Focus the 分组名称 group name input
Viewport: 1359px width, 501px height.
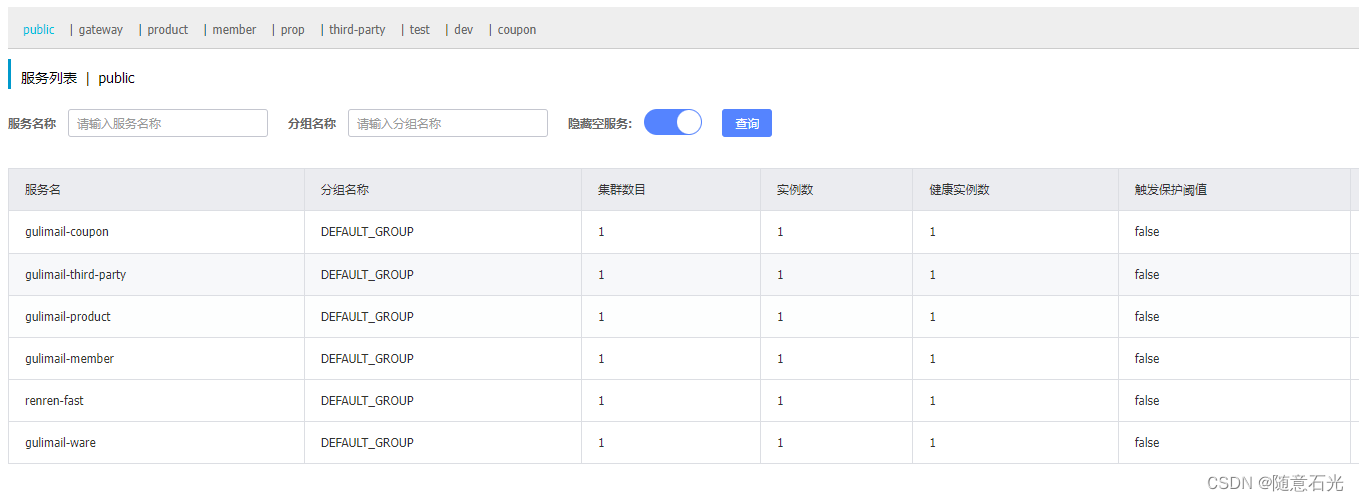448,123
